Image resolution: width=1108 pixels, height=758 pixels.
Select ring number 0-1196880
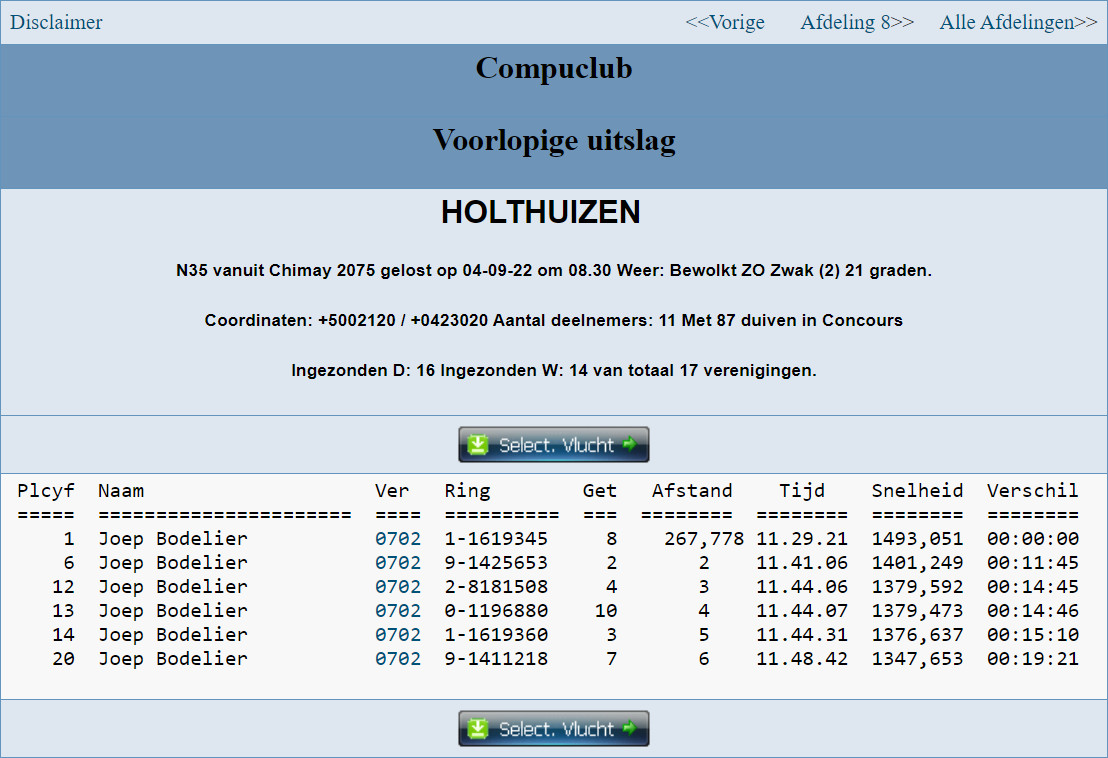click(496, 611)
